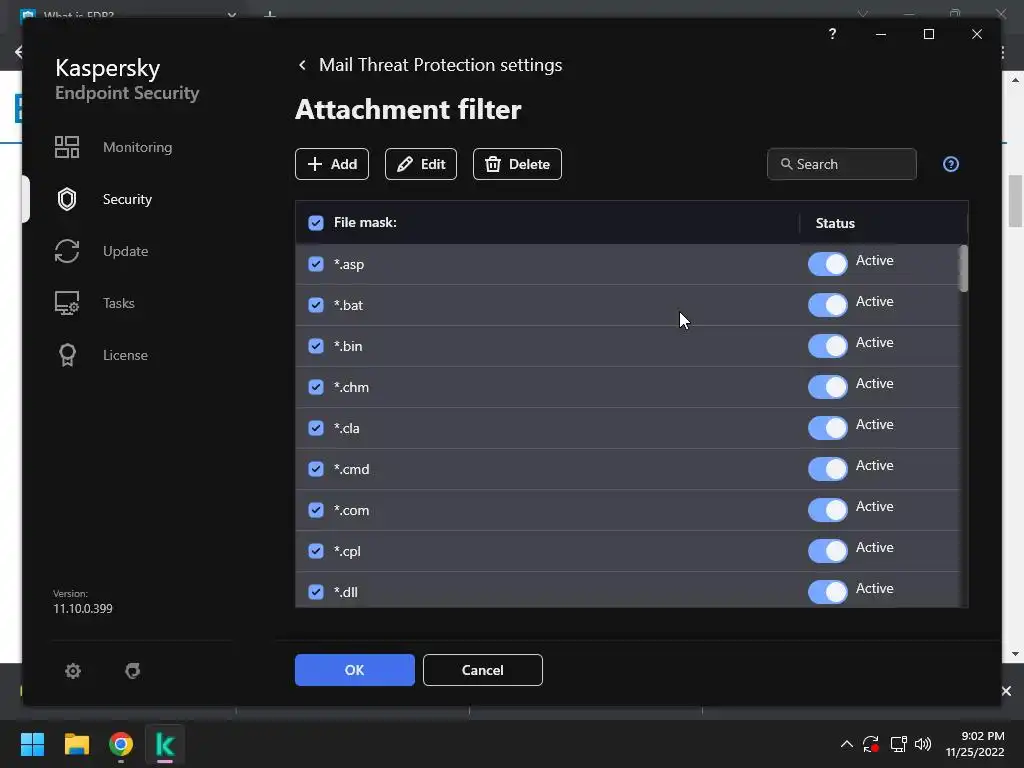
Task: Uncheck the *.cpl checkbox
Action: 316,551
